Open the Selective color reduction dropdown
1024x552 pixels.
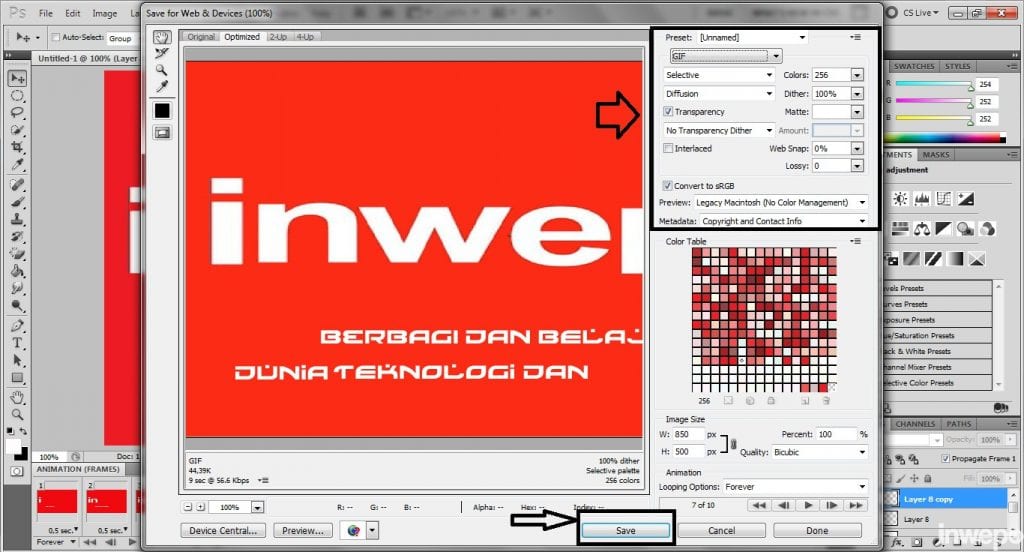coord(719,75)
